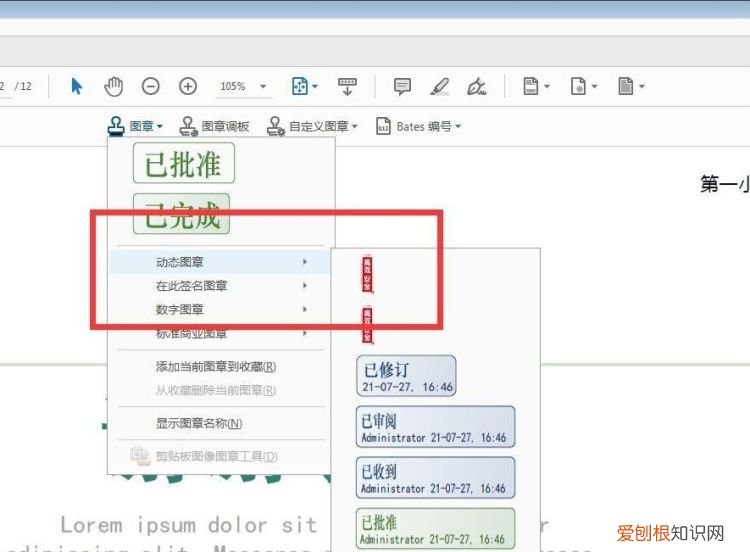Image resolution: width=750 pixels, height=552 pixels.
Task: Click 显示图章名称(N) menu entry
Action: click(x=199, y=424)
